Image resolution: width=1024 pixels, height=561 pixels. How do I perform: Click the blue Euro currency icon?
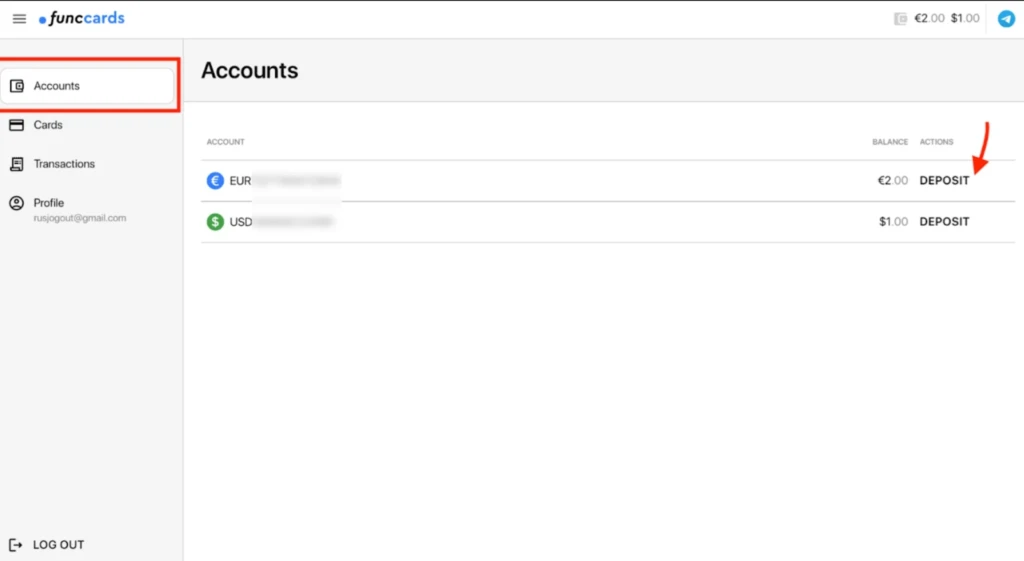pyautogui.click(x=215, y=181)
